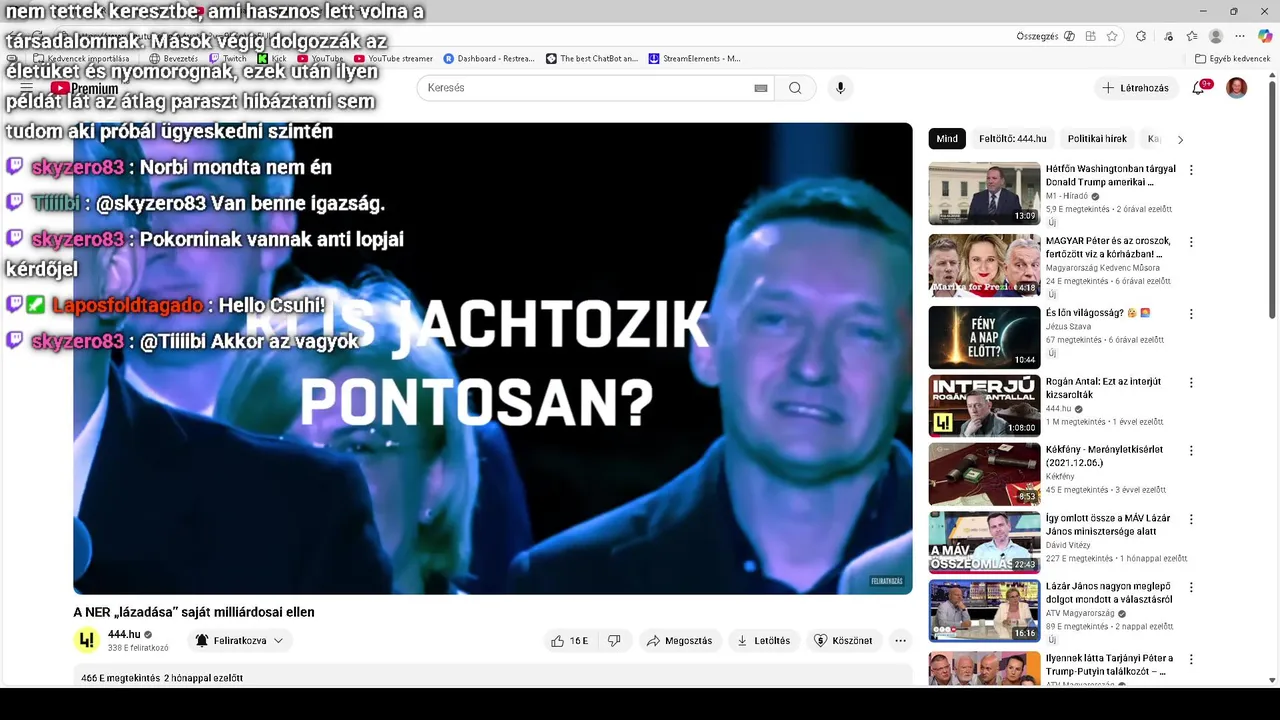Open options for MAGYAR Péter és az oroszok video
Image resolution: width=1280 pixels, height=720 pixels.
(1190, 242)
